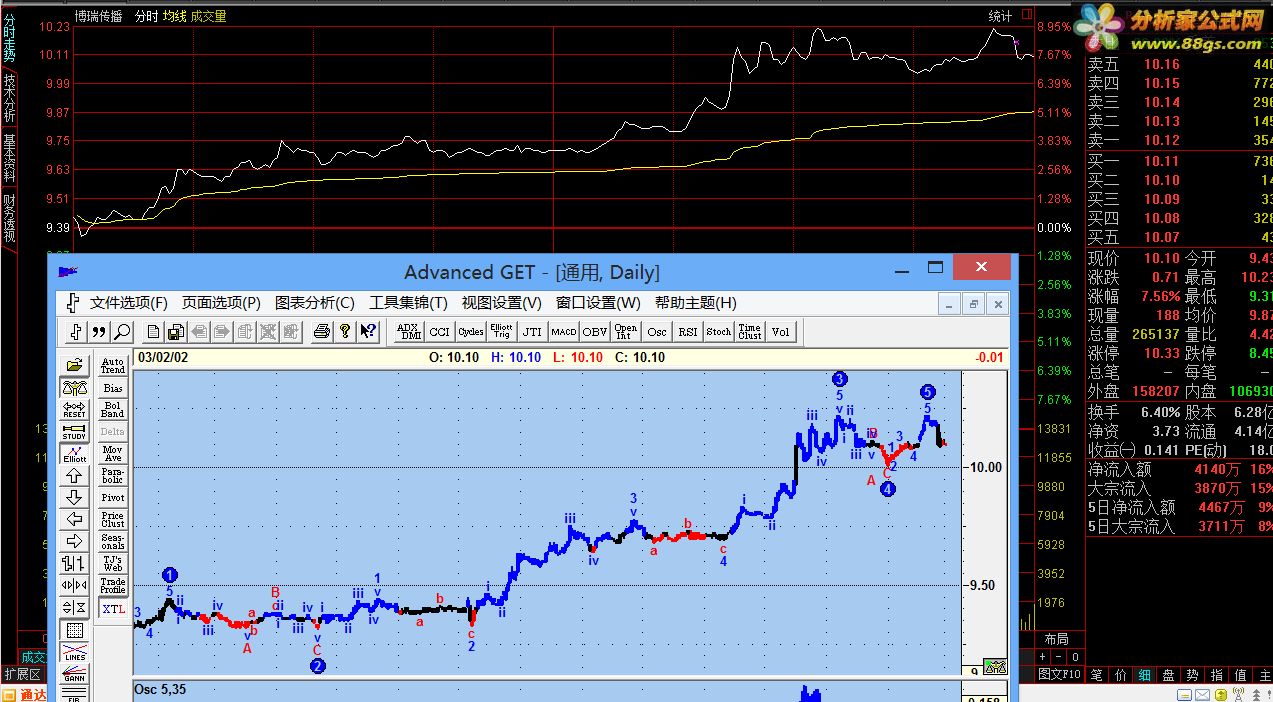Click the right arrow scroll icon
The height and width of the screenshot is (702, 1273).
pos(75,542)
